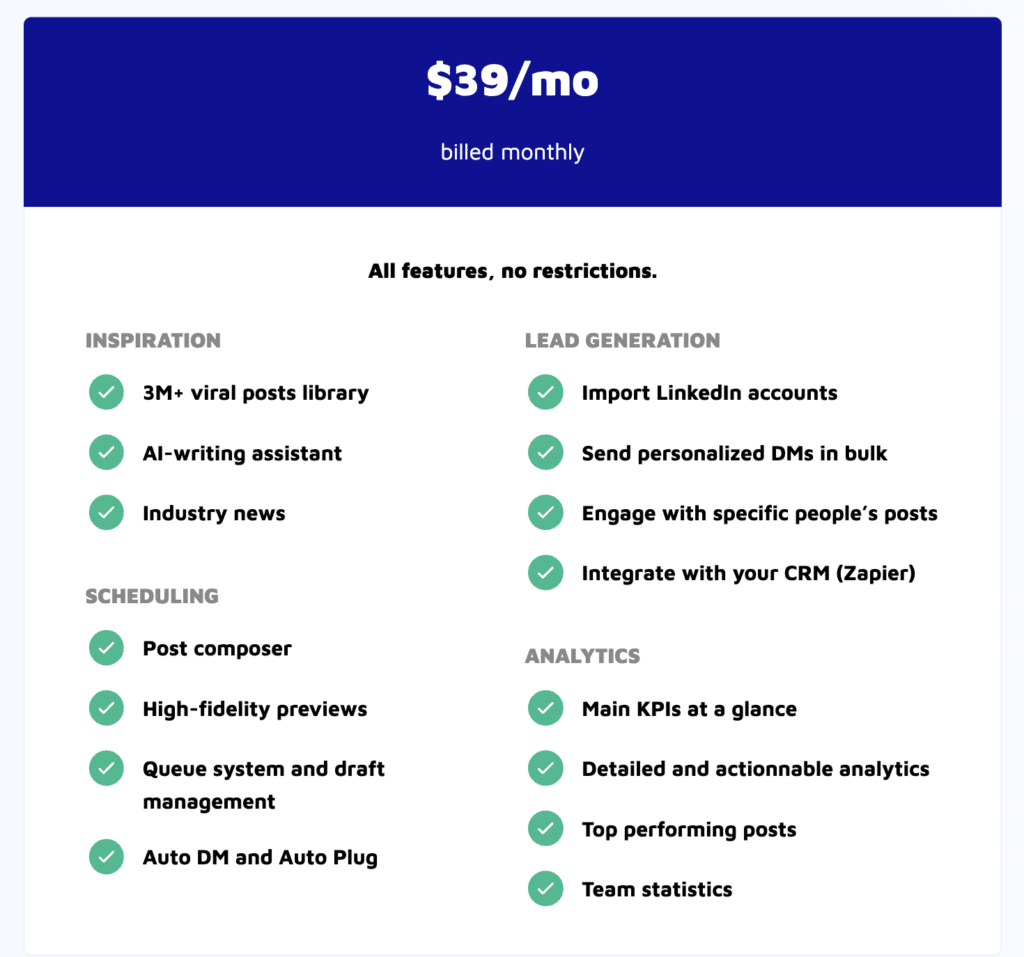The width and height of the screenshot is (1024, 957).
Task: Click Integrate with your CRM (Zapier) text
Action: (x=748, y=574)
